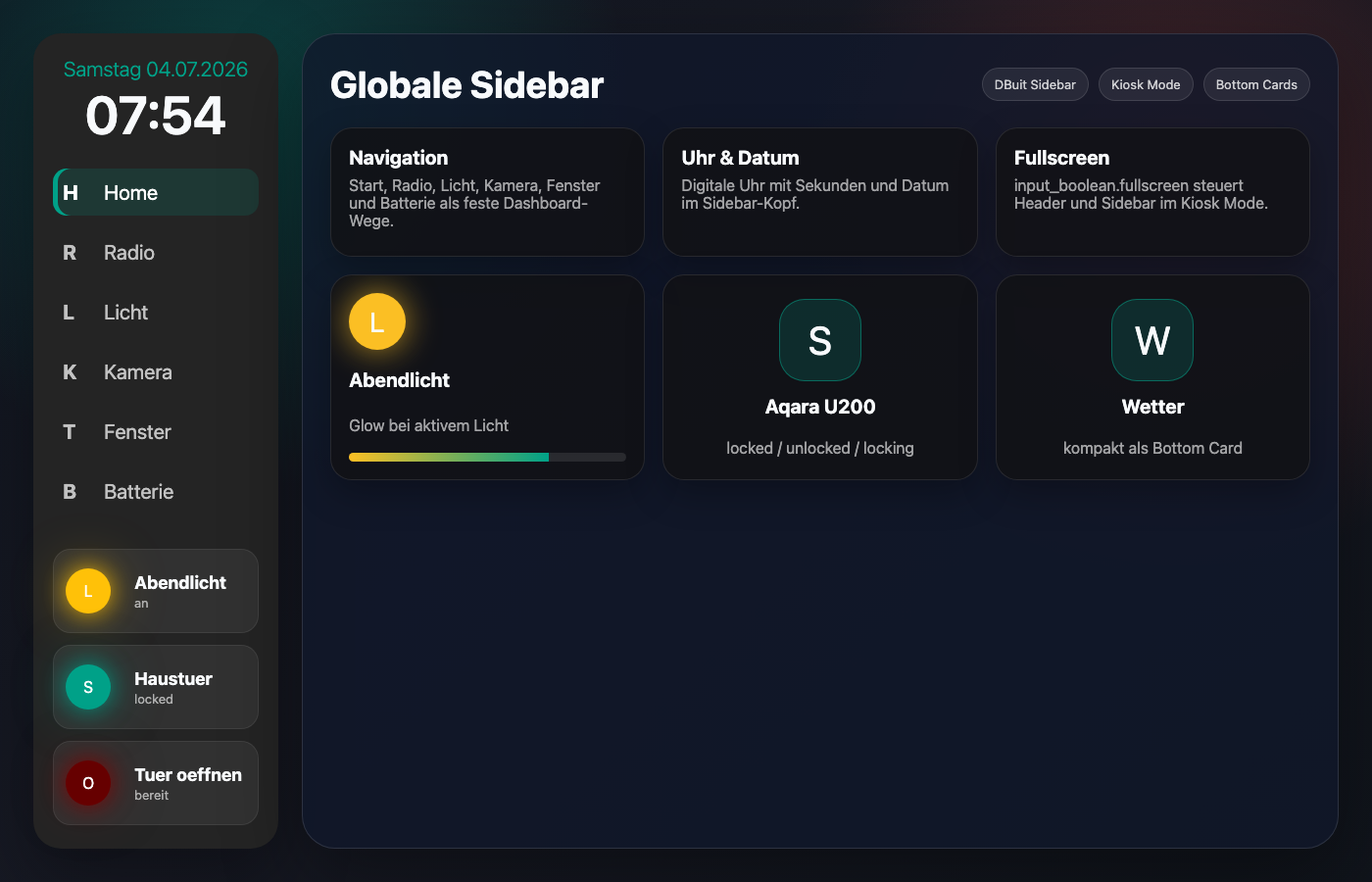Click the Bottom Cards chip
Screen dimensions: 1372x882
(x=1256, y=84)
